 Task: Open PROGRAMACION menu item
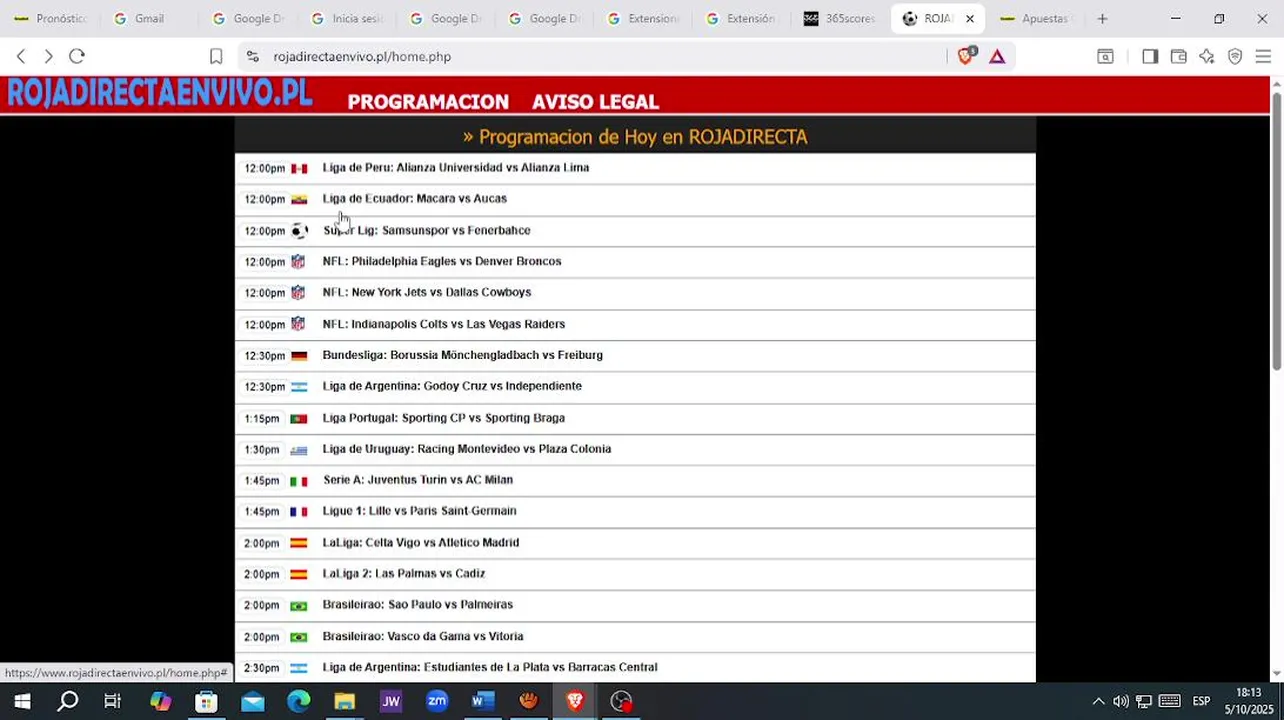tap(428, 102)
